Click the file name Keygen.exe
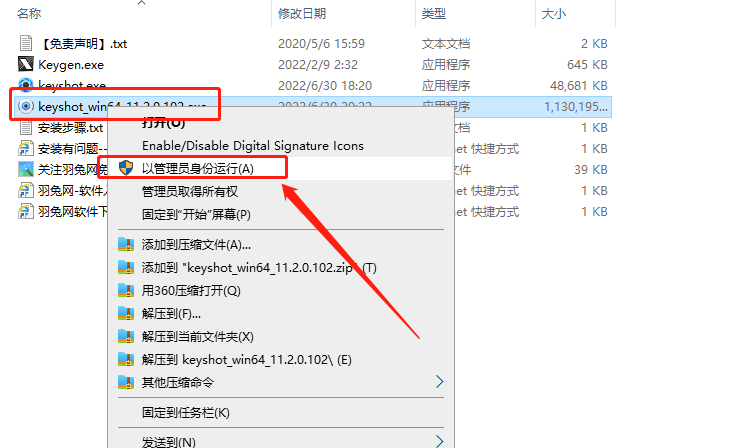 point(71,65)
